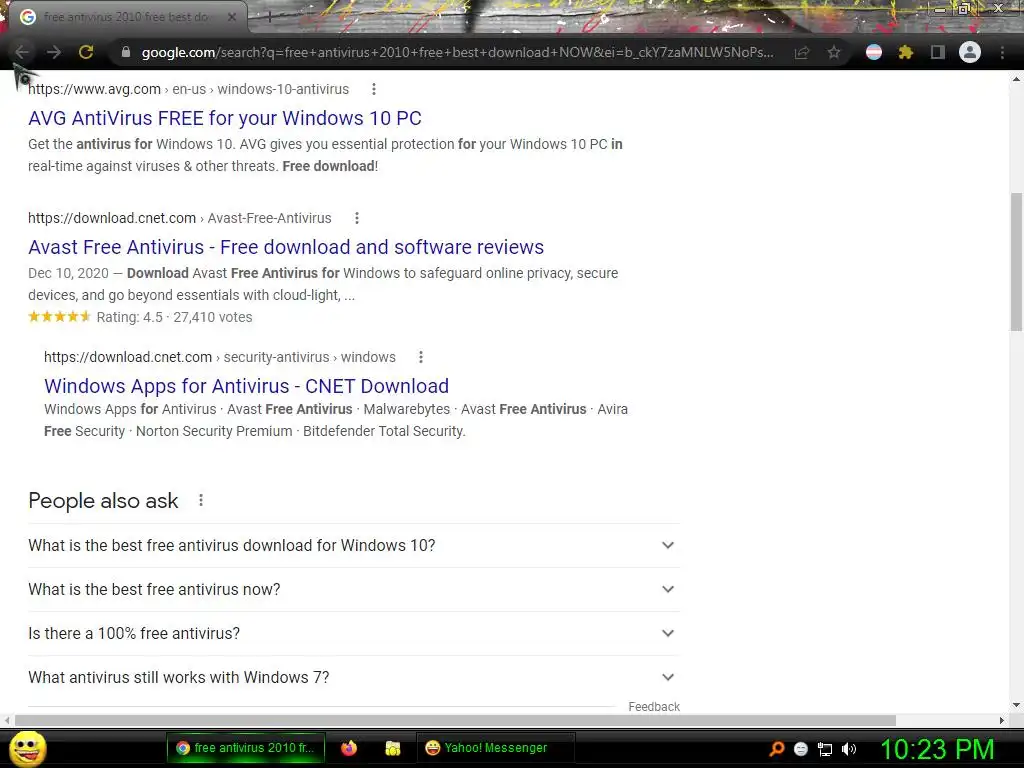Click the avg.com windows-10-antivirus URL
Screen dimensions: 1024x768
pyautogui.click(x=189, y=89)
